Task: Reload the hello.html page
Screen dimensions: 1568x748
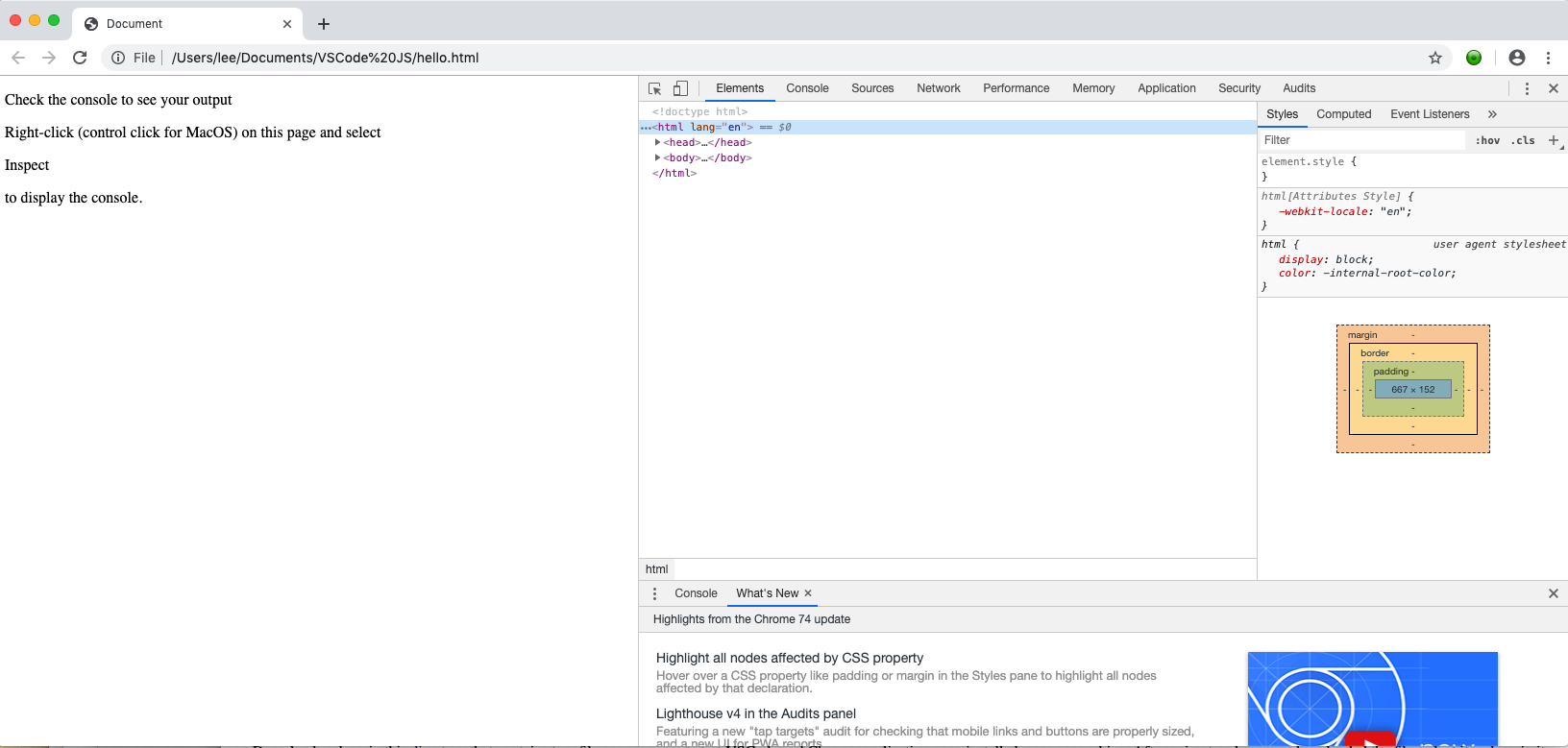Action: click(x=80, y=58)
